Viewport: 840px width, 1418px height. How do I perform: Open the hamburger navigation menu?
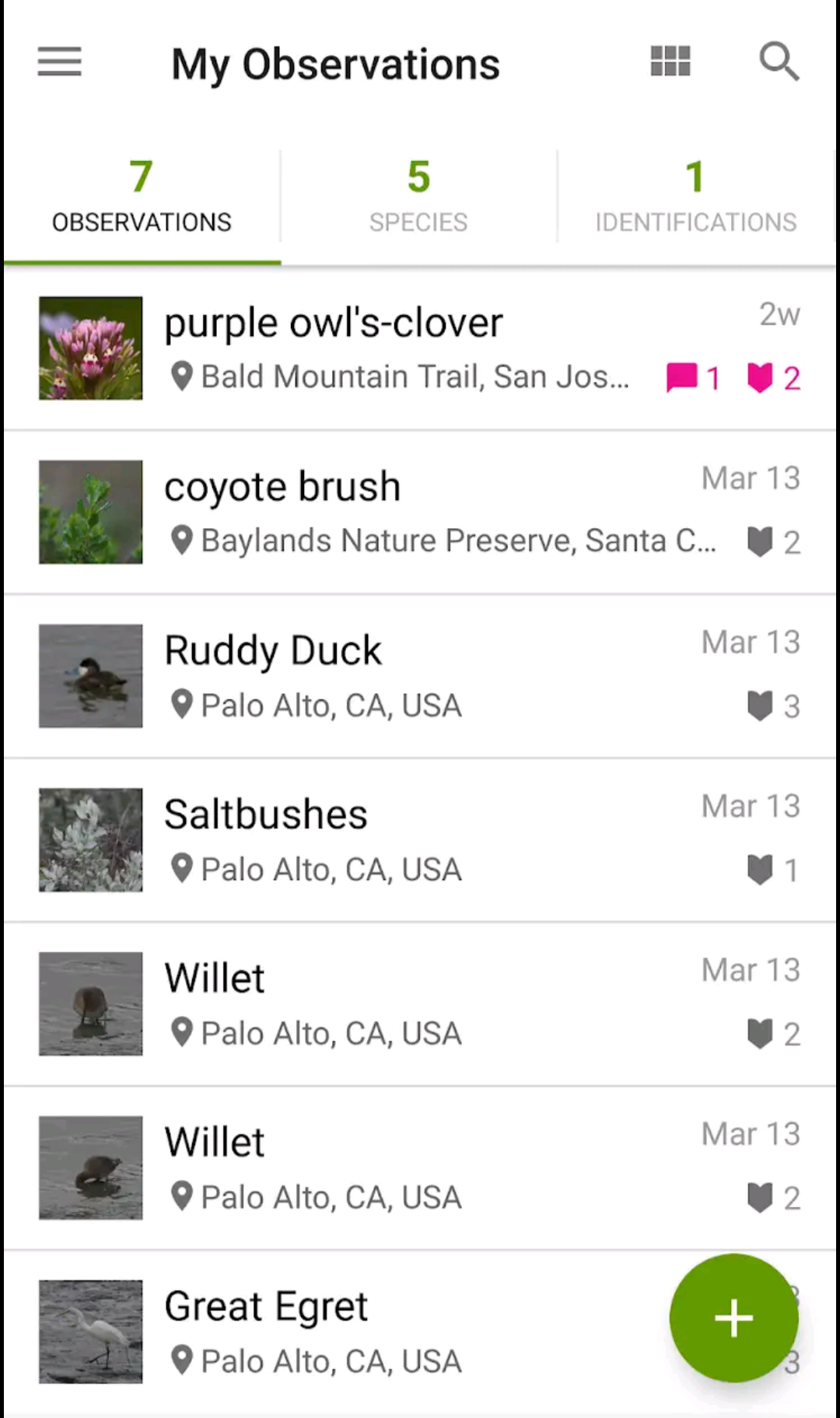point(59,62)
